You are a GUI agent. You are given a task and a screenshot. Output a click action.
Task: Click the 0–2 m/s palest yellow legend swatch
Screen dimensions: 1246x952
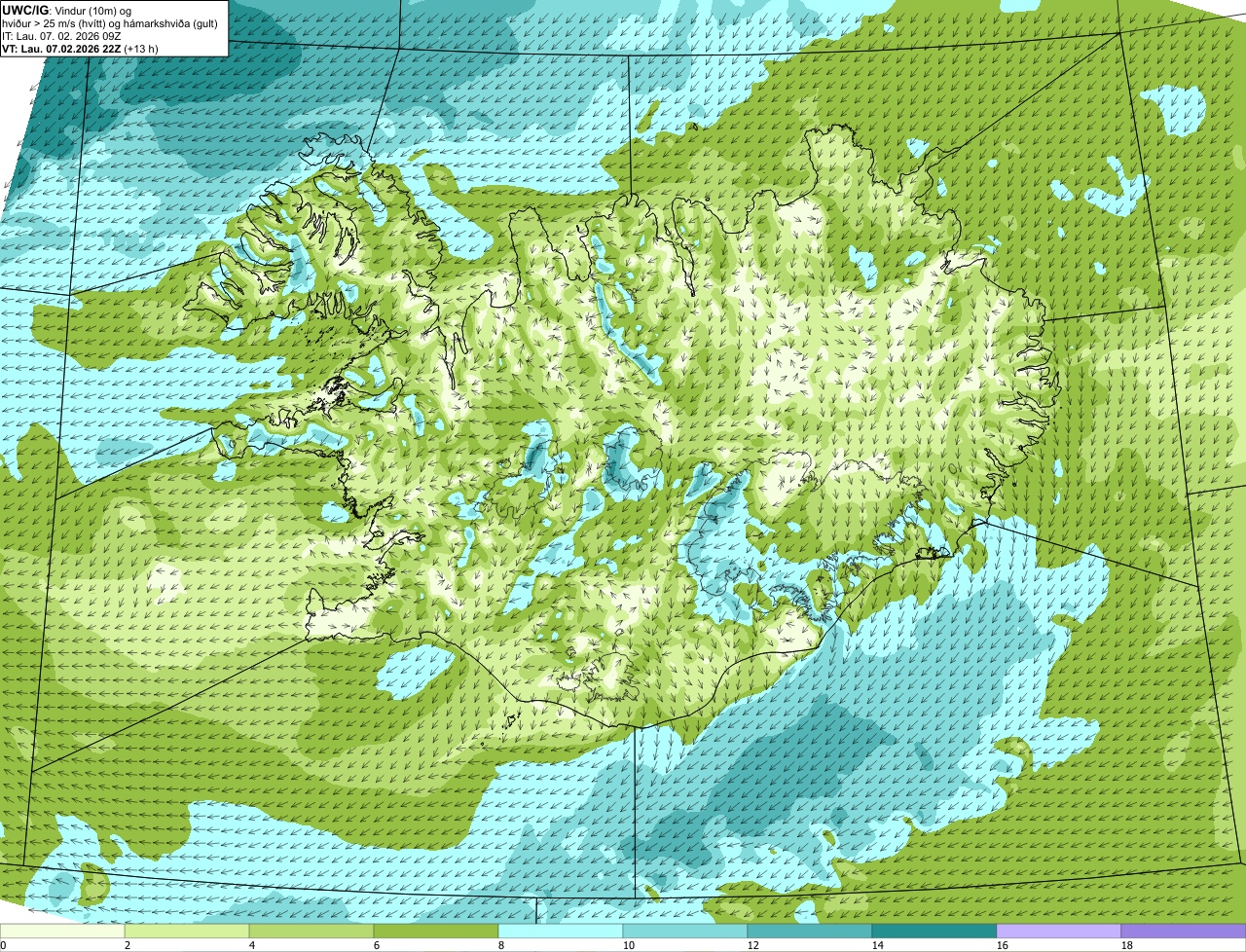[x=62, y=932]
